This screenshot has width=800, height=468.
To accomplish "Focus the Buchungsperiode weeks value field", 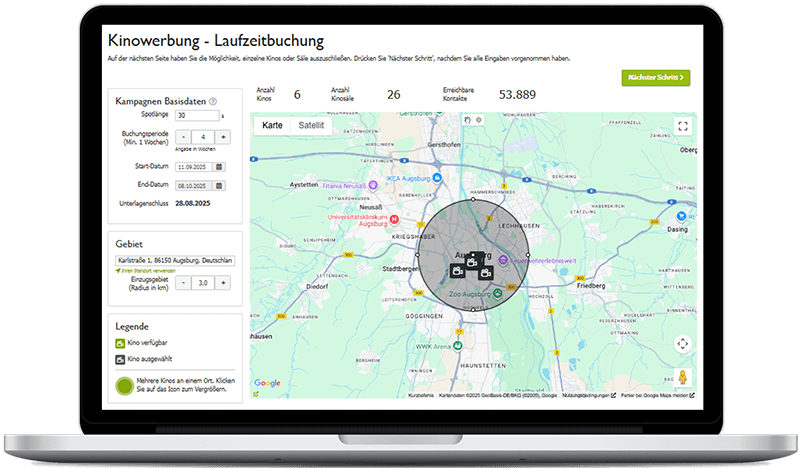I will click(x=203, y=137).
